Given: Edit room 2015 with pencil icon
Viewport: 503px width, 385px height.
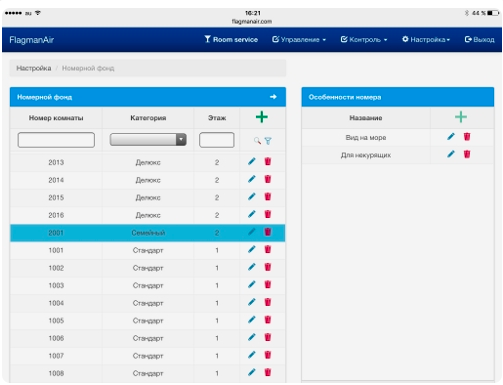Looking at the screenshot, I should pos(252,197).
